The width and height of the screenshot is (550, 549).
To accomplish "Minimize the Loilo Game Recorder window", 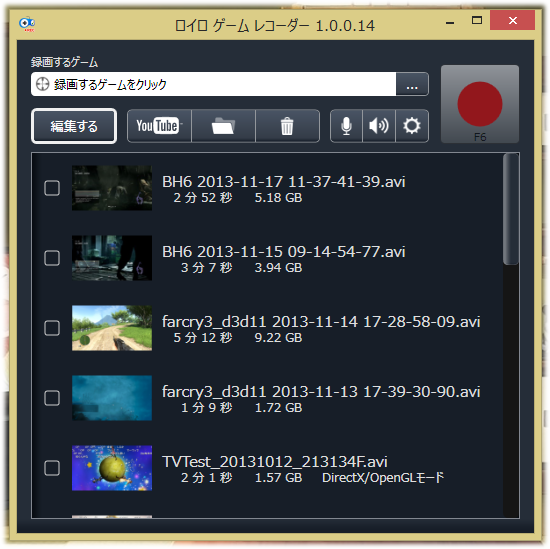I will [x=450, y=22].
